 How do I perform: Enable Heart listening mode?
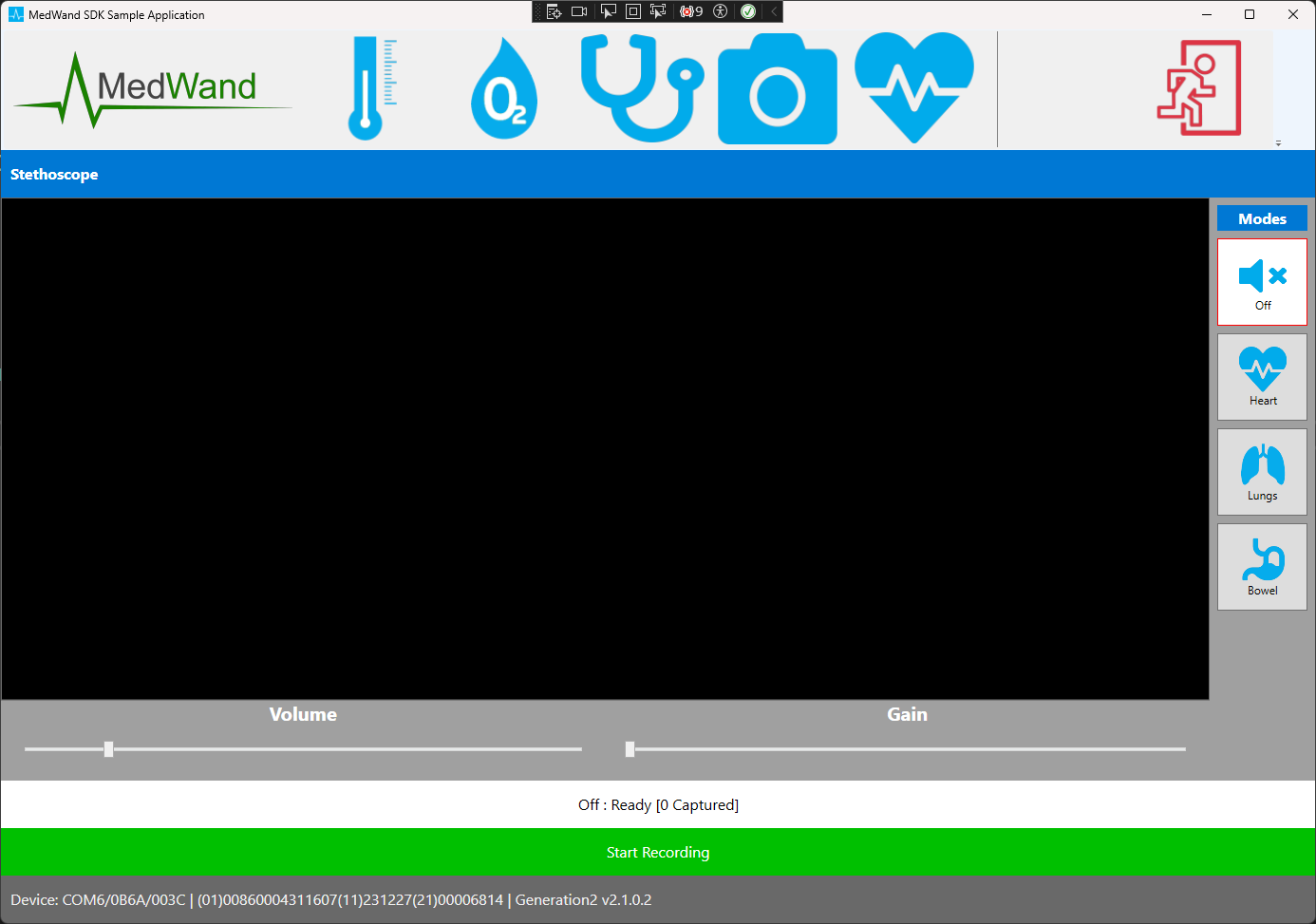1262,377
